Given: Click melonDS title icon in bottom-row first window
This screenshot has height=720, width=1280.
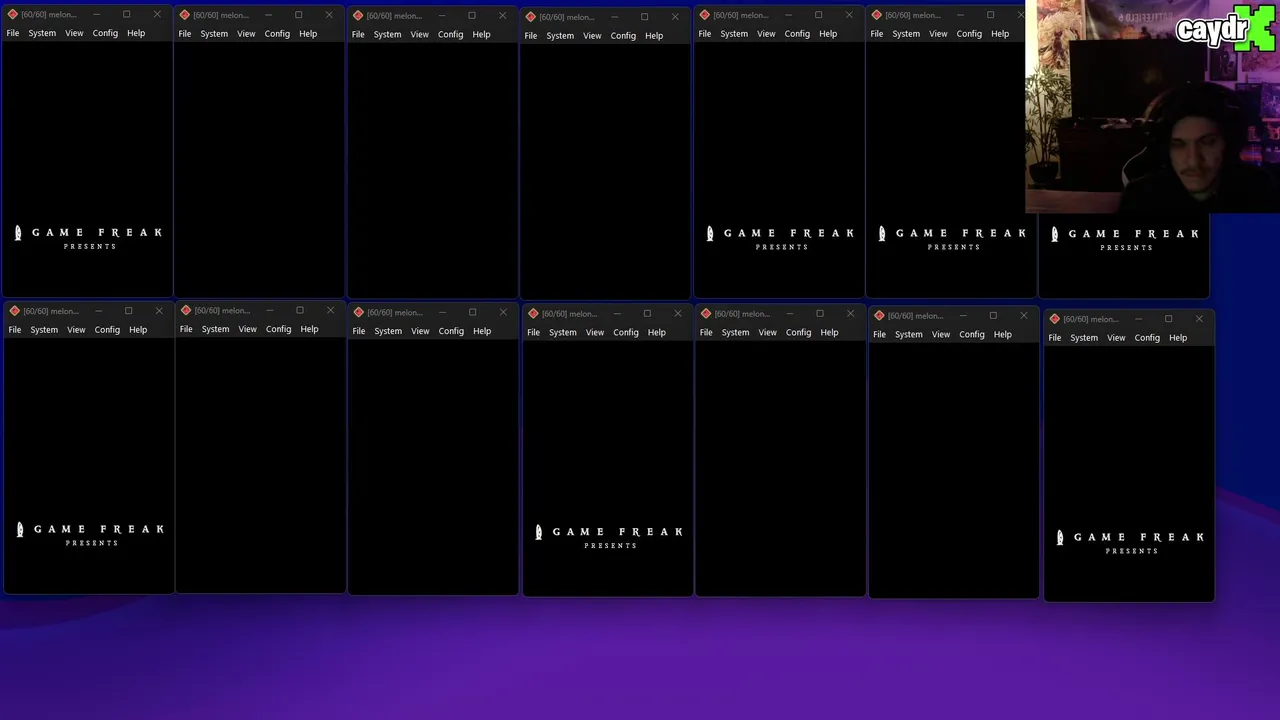Looking at the screenshot, I should [14, 311].
